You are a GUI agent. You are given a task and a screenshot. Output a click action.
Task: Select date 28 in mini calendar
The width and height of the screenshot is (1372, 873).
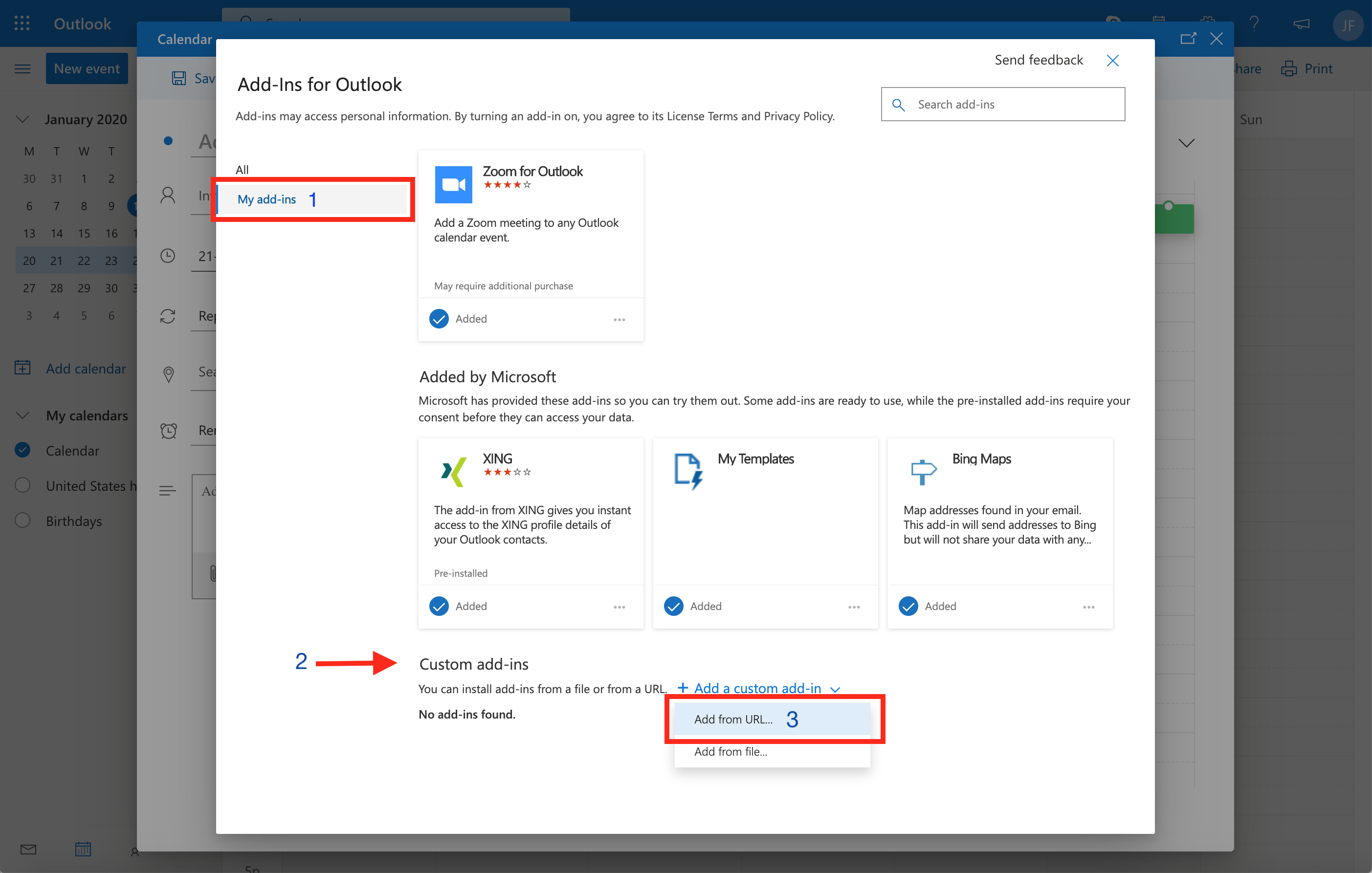tap(56, 288)
